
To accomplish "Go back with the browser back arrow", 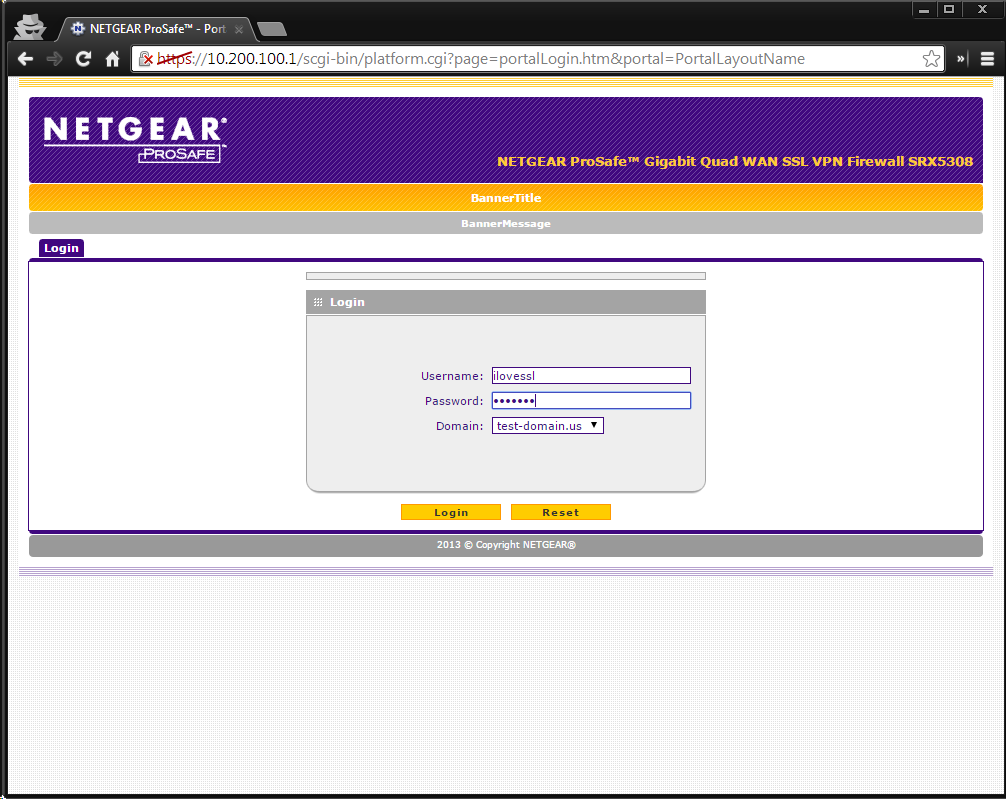I will [26, 59].
